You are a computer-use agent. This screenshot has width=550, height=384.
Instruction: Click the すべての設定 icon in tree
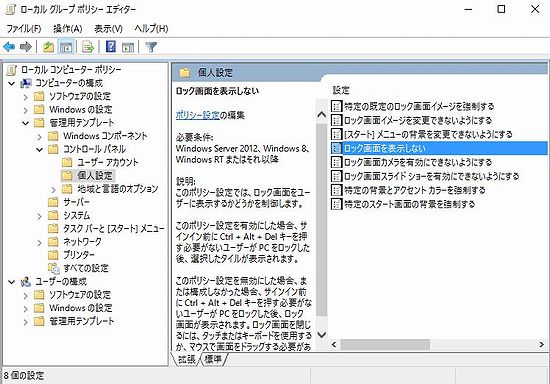click(53, 268)
